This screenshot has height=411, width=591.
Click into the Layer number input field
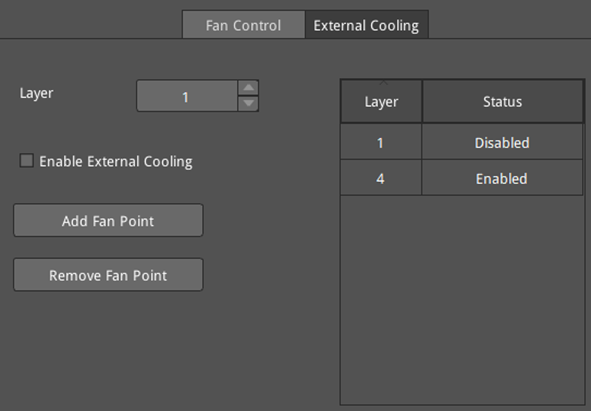(x=187, y=96)
